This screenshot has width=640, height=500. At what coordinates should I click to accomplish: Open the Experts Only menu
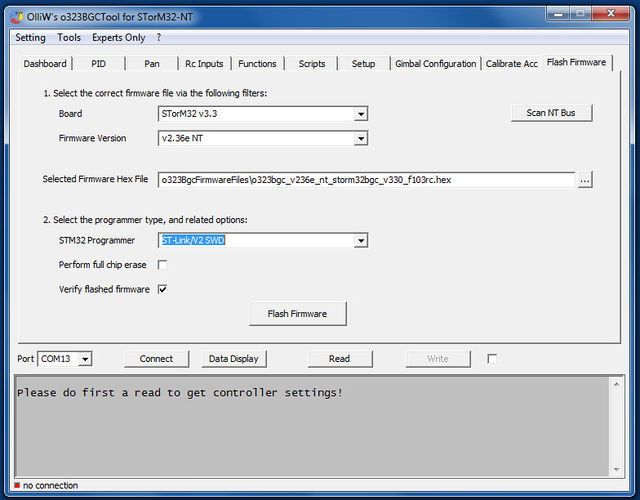[x=120, y=37]
